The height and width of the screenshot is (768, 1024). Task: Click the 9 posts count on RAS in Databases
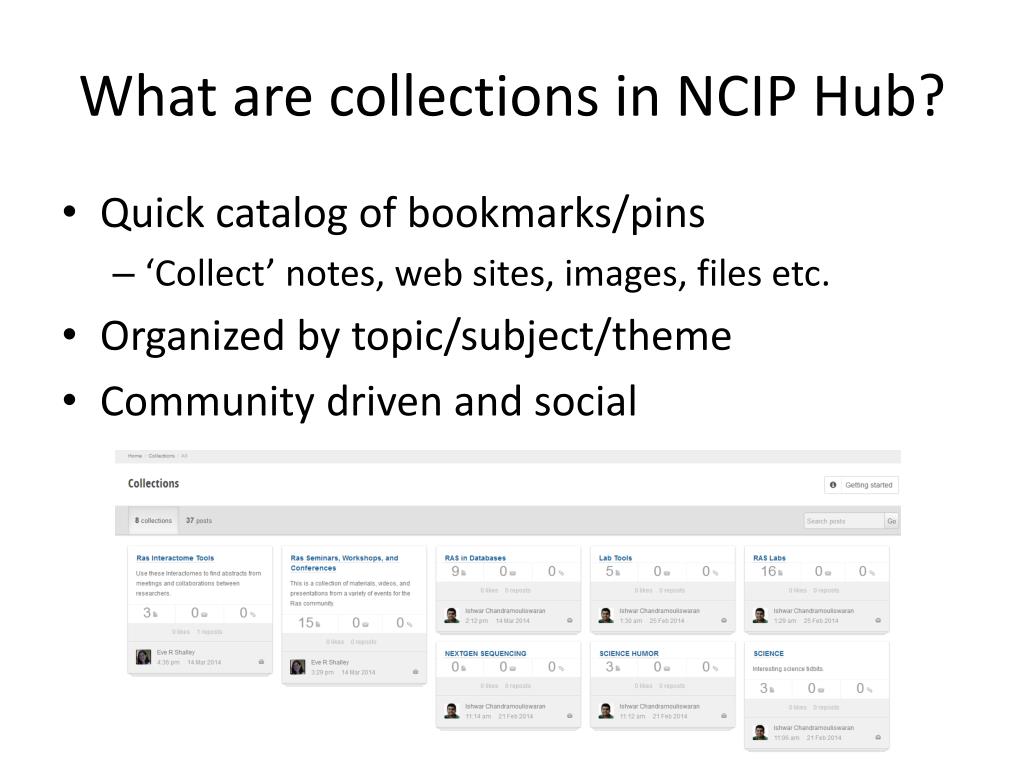[458, 571]
